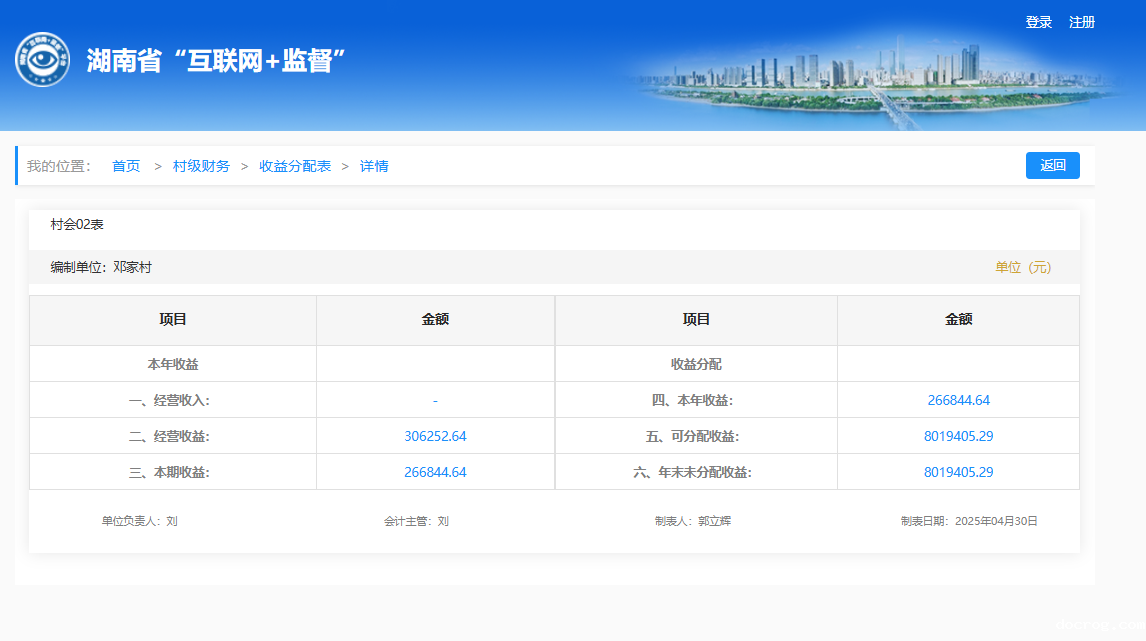Click the 可分配收益 amount value
1146x641 pixels.
(958, 436)
